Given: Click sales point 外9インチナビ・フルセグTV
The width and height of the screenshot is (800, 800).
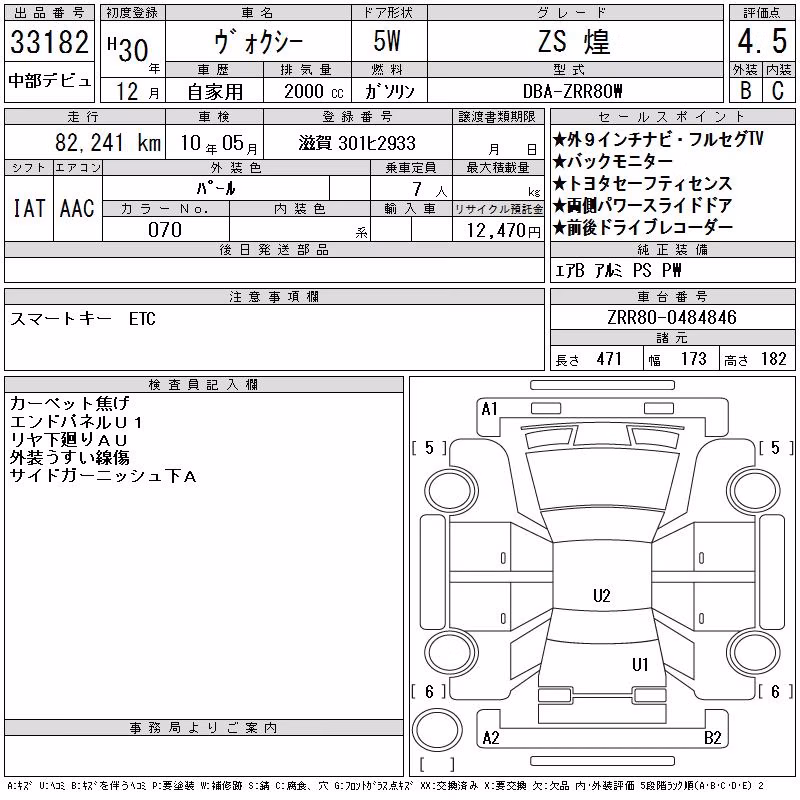Looking at the screenshot, I should click(x=658, y=139).
